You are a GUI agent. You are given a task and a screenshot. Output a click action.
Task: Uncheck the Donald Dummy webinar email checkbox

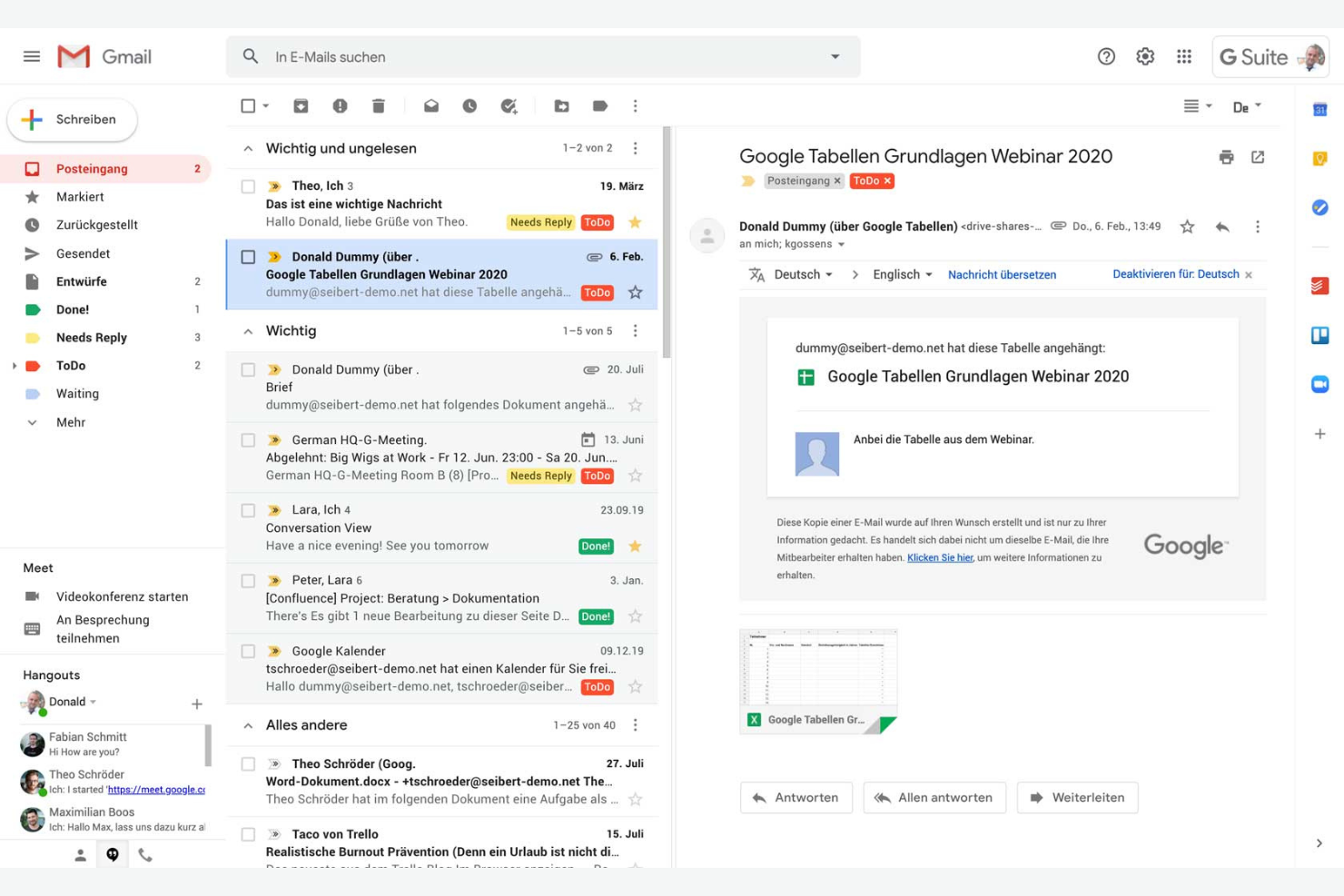tap(247, 256)
